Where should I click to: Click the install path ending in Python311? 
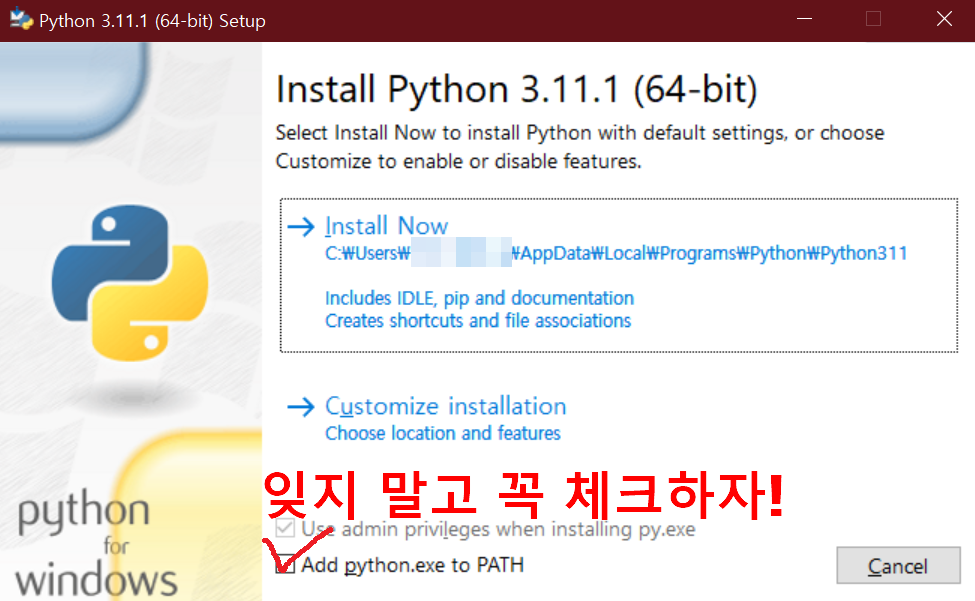pos(616,253)
